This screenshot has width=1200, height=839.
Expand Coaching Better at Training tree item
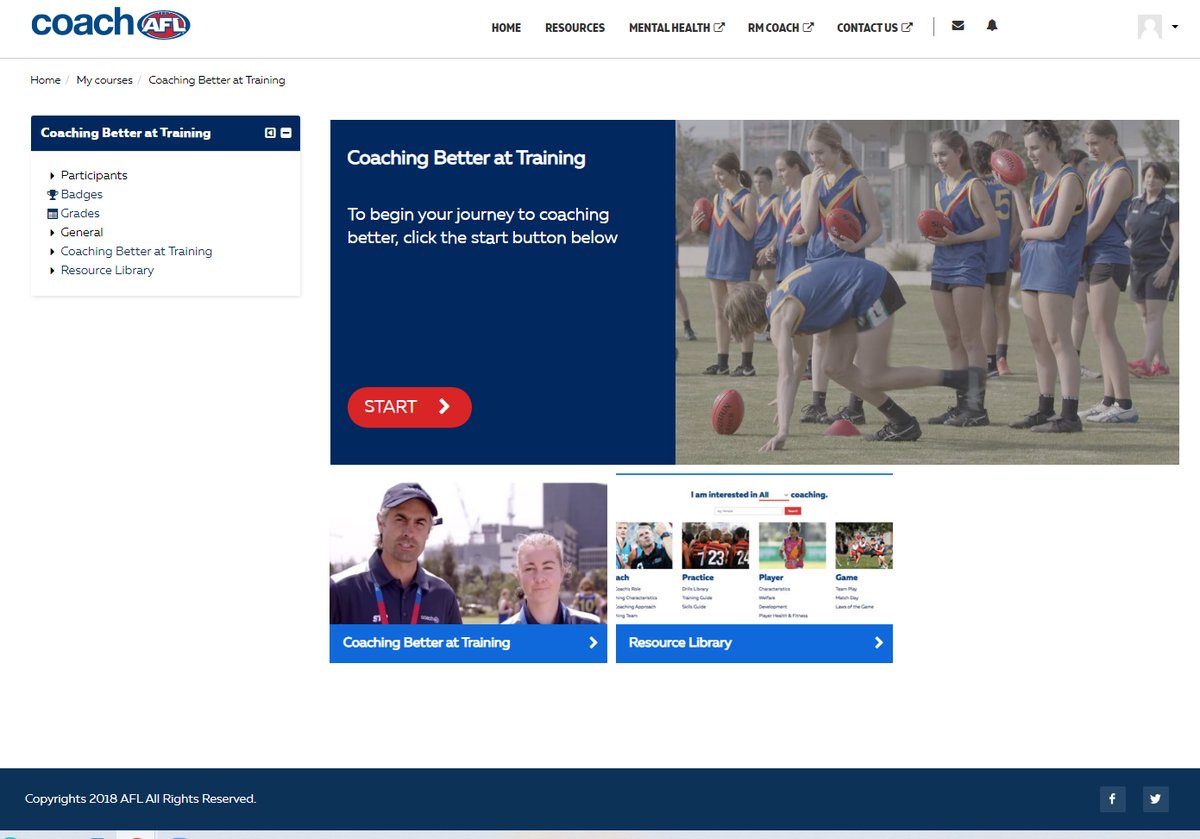point(52,252)
